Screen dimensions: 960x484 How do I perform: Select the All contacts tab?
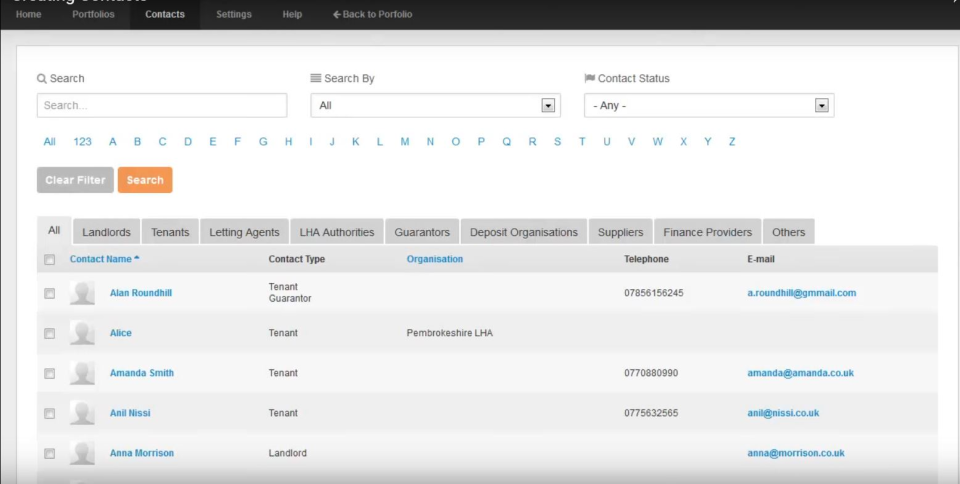click(x=54, y=231)
